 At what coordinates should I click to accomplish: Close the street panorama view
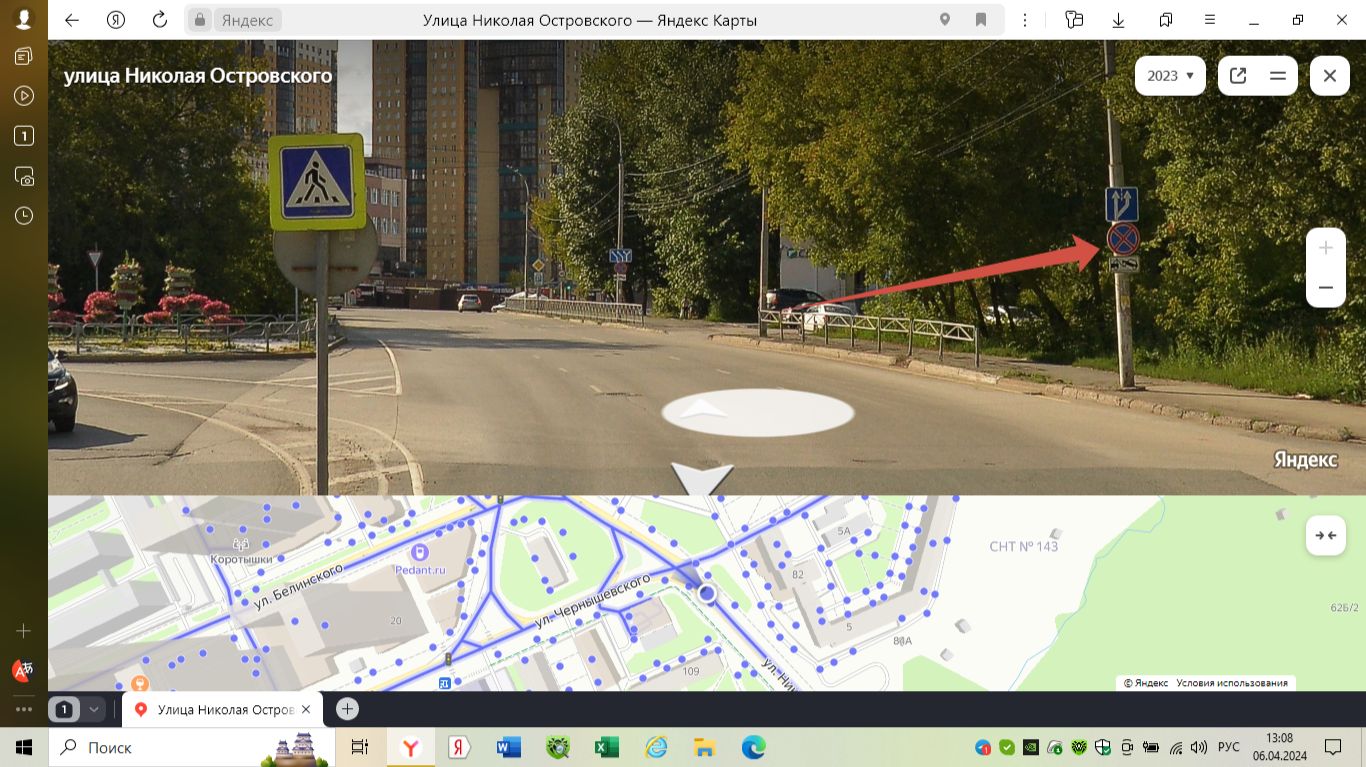click(1330, 76)
